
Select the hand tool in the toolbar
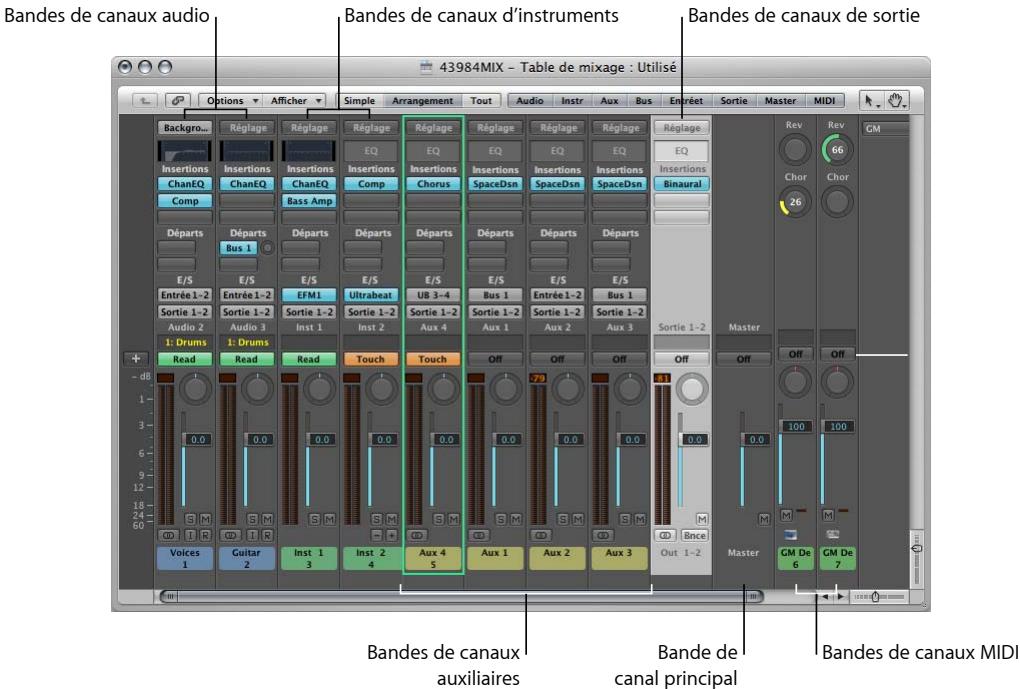(896, 101)
